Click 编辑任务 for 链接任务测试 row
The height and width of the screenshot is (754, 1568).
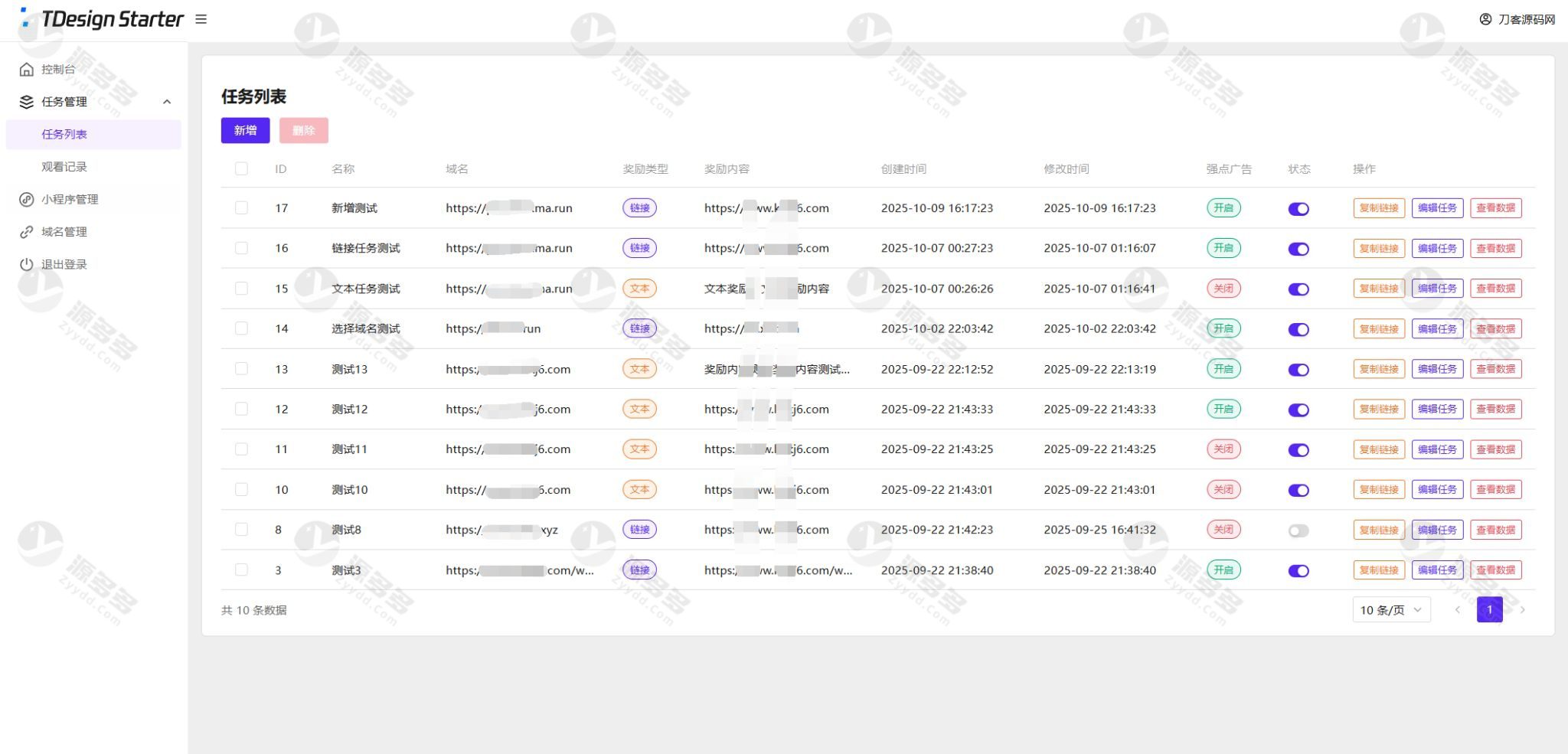[1437, 249]
